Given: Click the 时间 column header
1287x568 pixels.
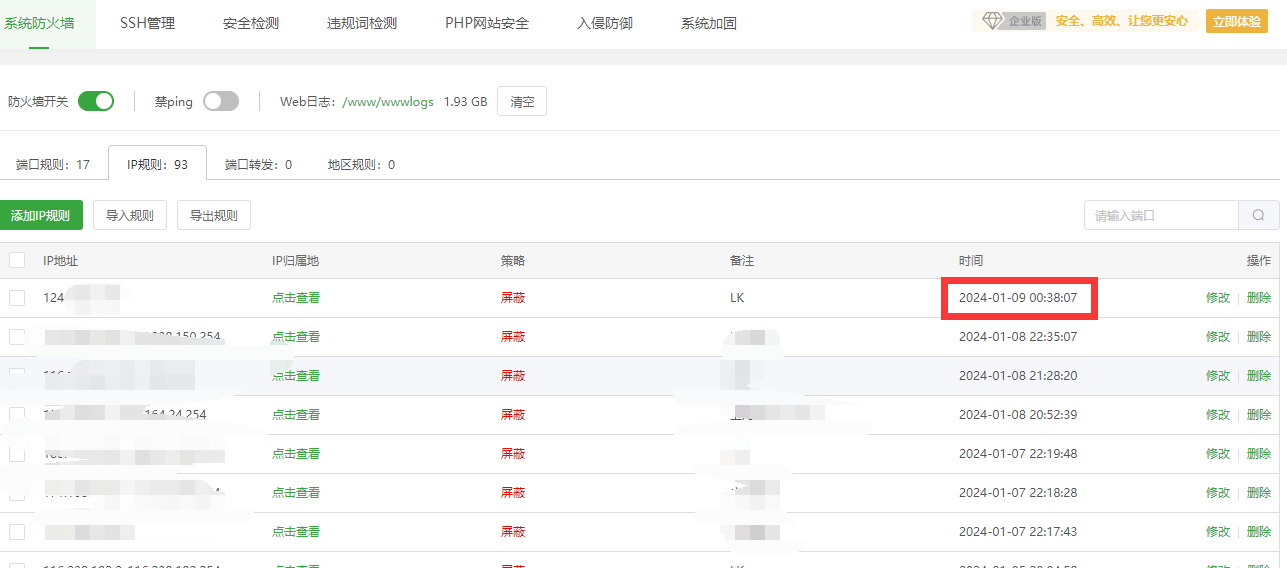Looking at the screenshot, I should coord(971,261).
